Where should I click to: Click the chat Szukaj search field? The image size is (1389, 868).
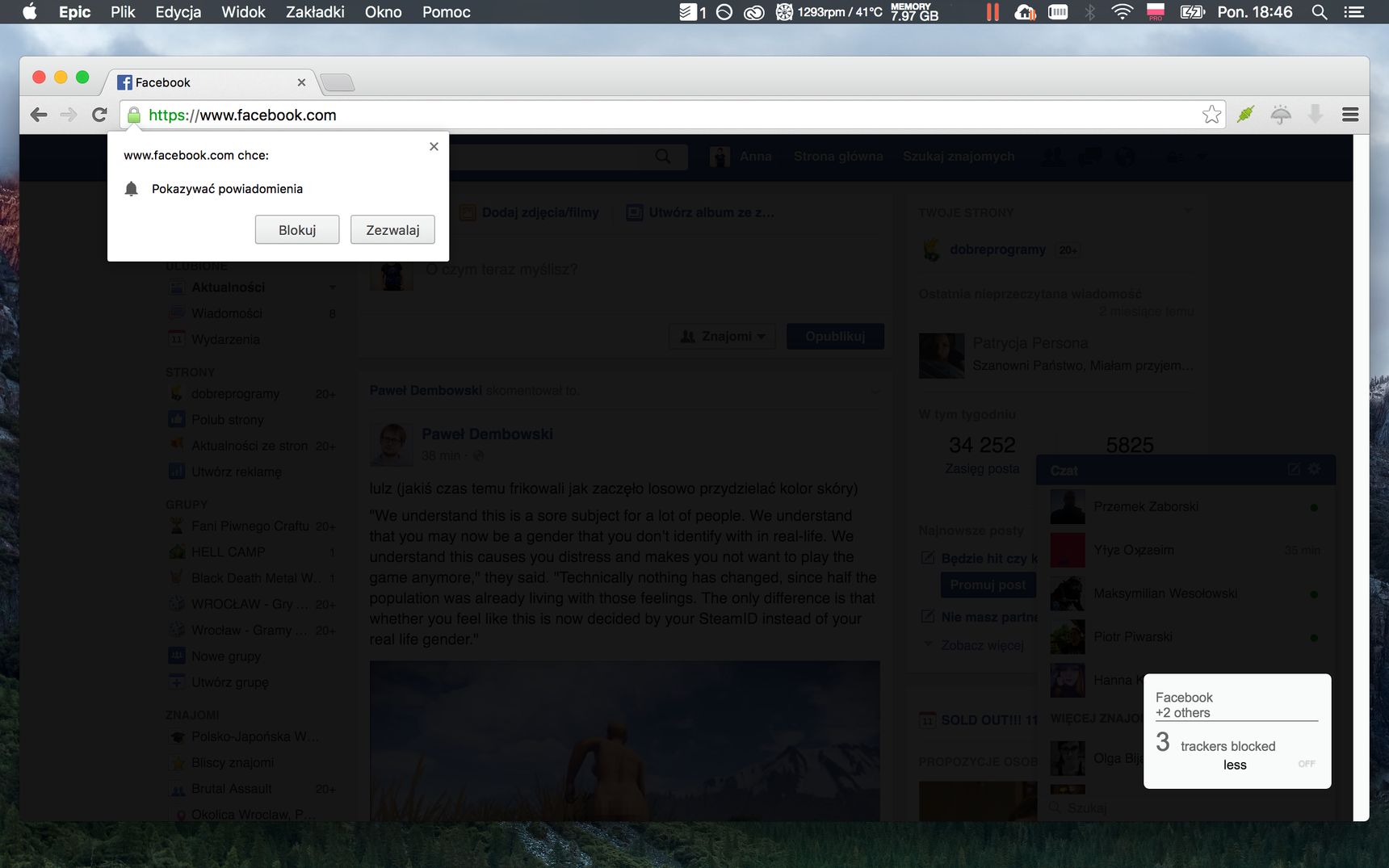(1187, 807)
